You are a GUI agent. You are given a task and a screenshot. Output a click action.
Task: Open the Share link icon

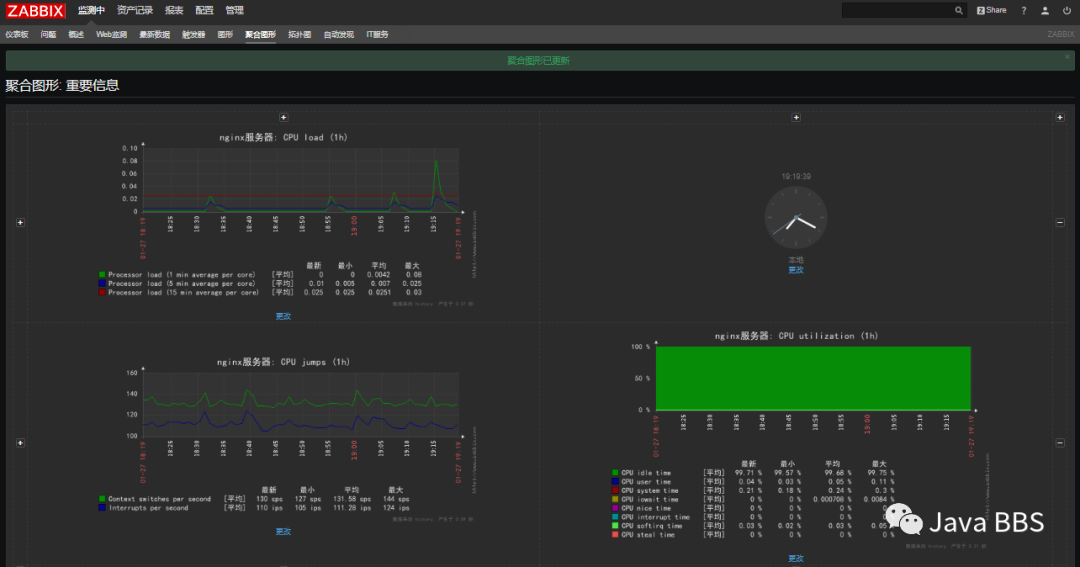[991, 10]
